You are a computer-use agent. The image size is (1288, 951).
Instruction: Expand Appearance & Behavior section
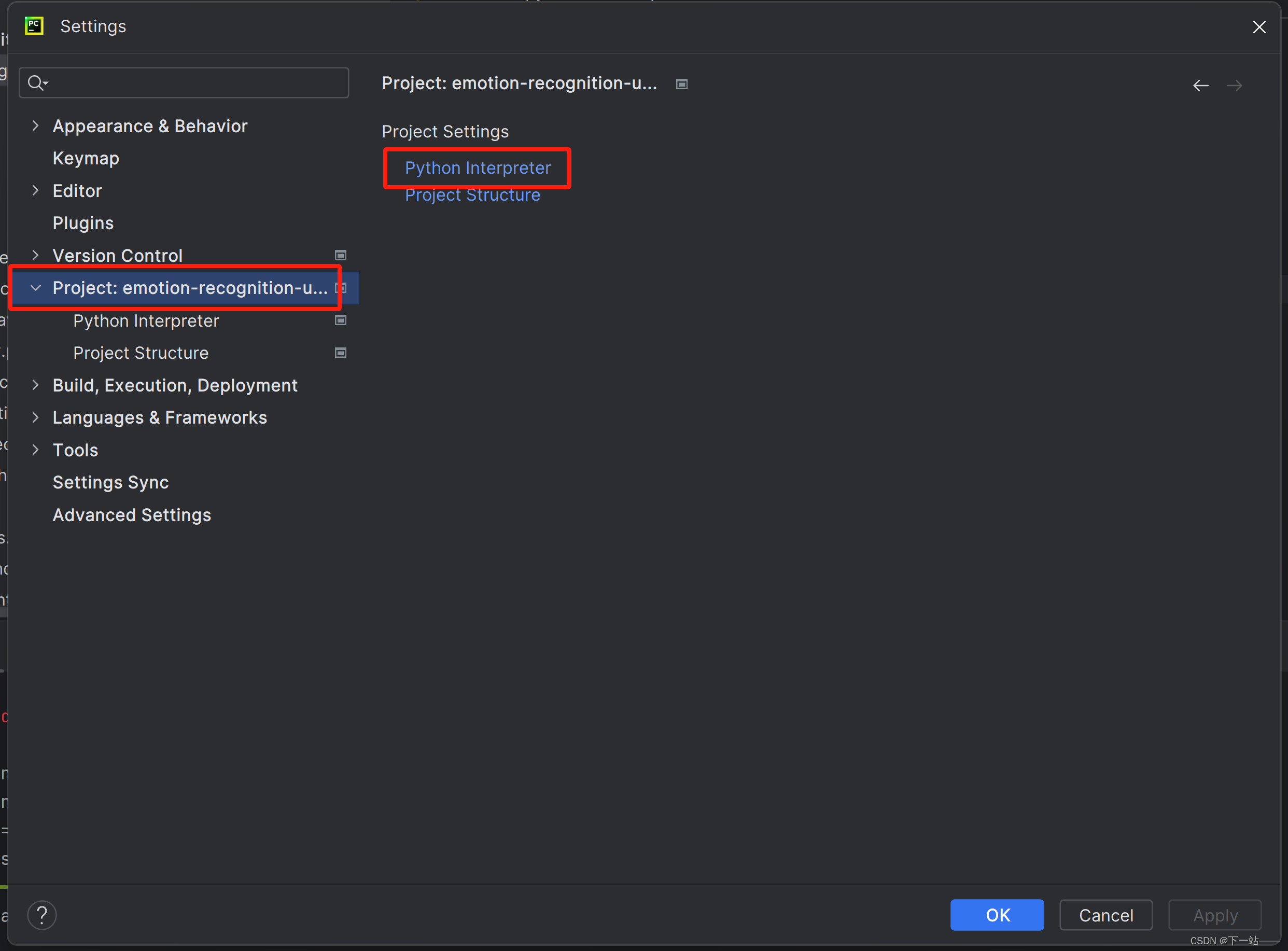tap(36, 125)
